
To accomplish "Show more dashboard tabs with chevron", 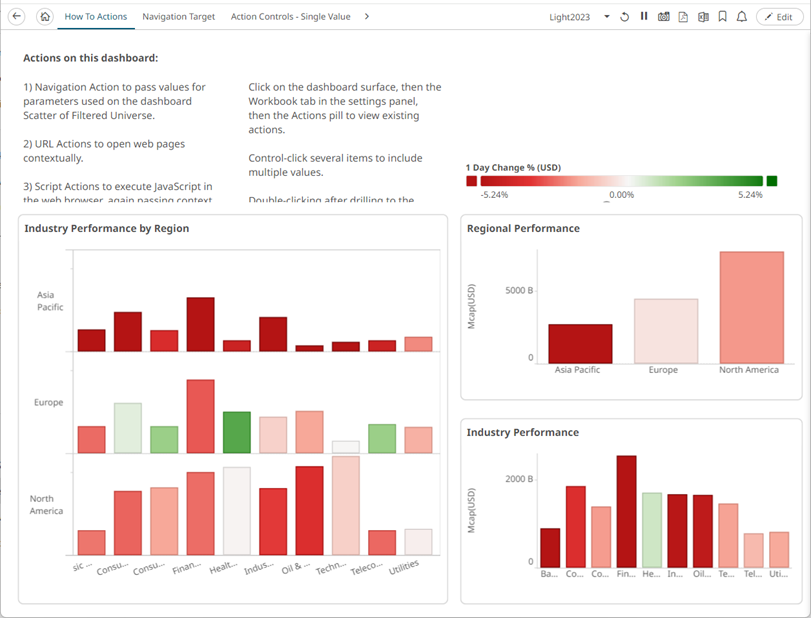I will pyautogui.click(x=367, y=17).
